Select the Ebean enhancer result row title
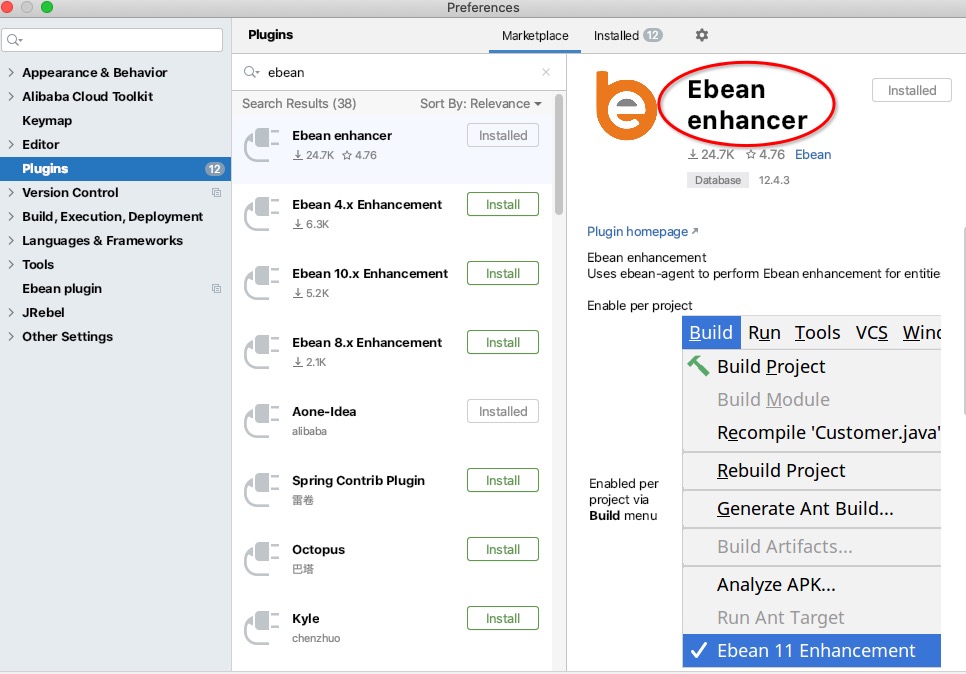Screen dimensions: 966x674 pos(342,136)
